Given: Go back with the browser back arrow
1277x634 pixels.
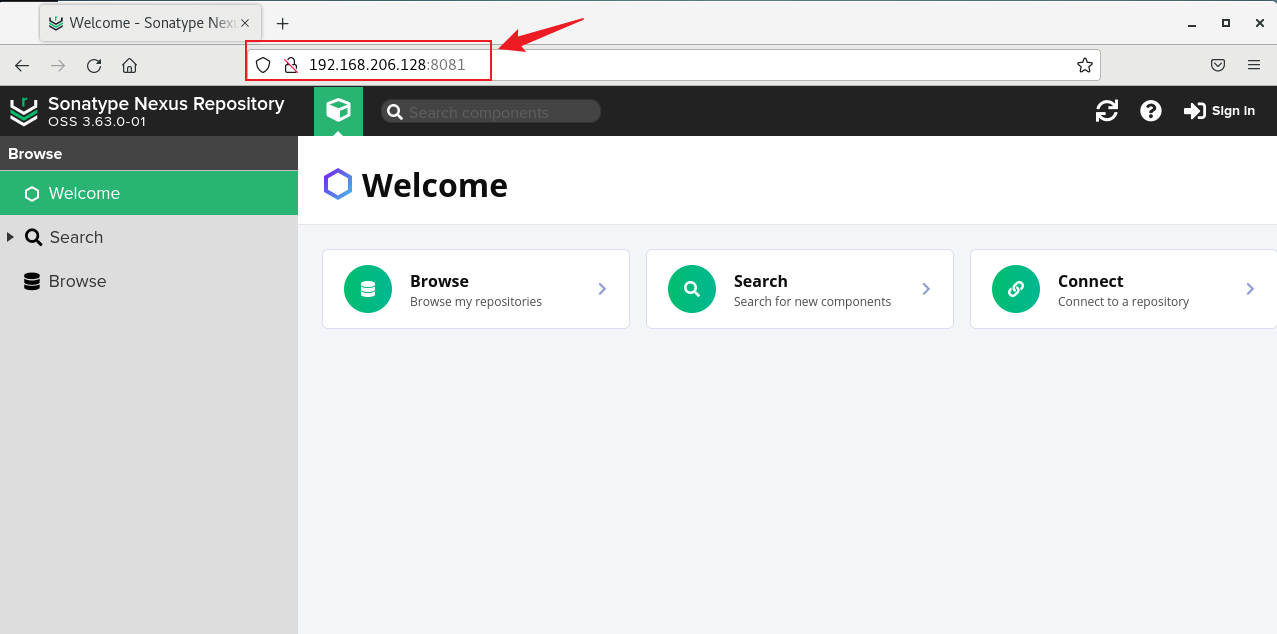Looking at the screenshot, I should click(22, 65).
